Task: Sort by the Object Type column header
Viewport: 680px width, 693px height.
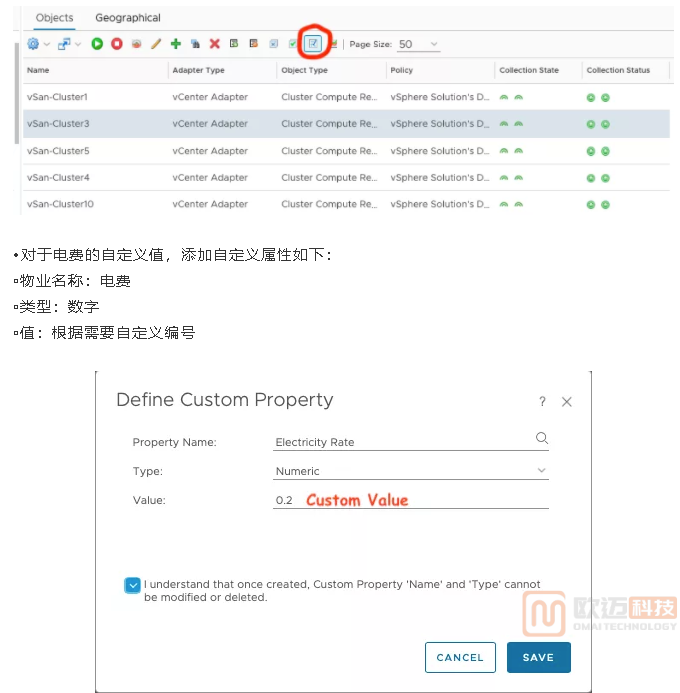Action: 304,70
